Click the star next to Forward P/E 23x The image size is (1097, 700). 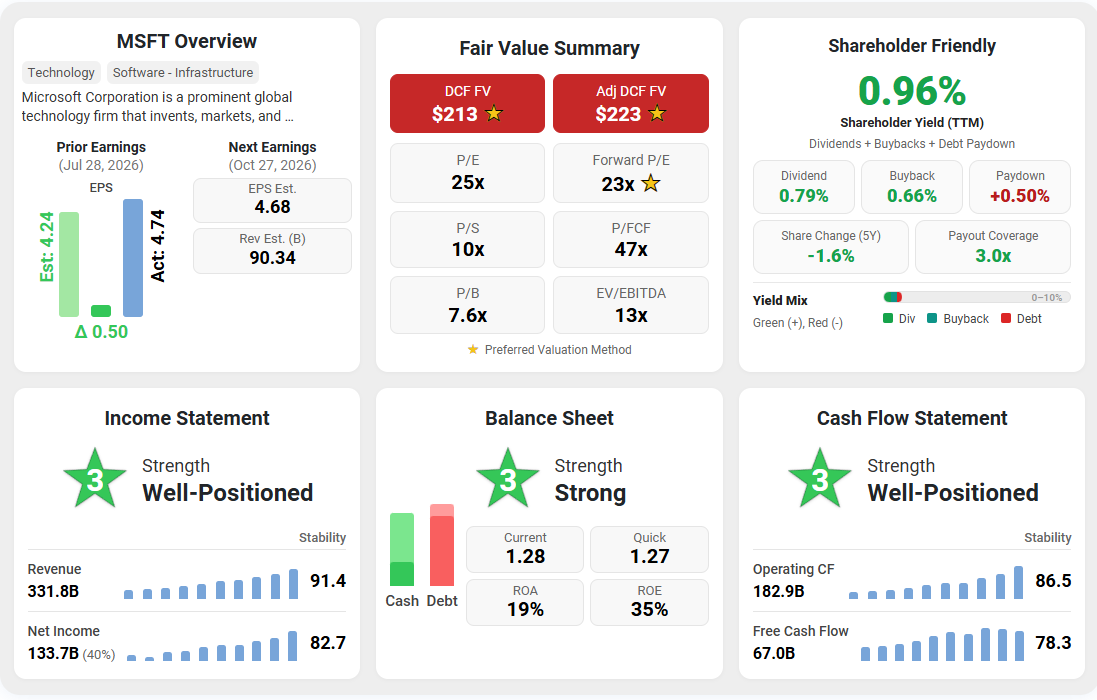click(651, 183)
